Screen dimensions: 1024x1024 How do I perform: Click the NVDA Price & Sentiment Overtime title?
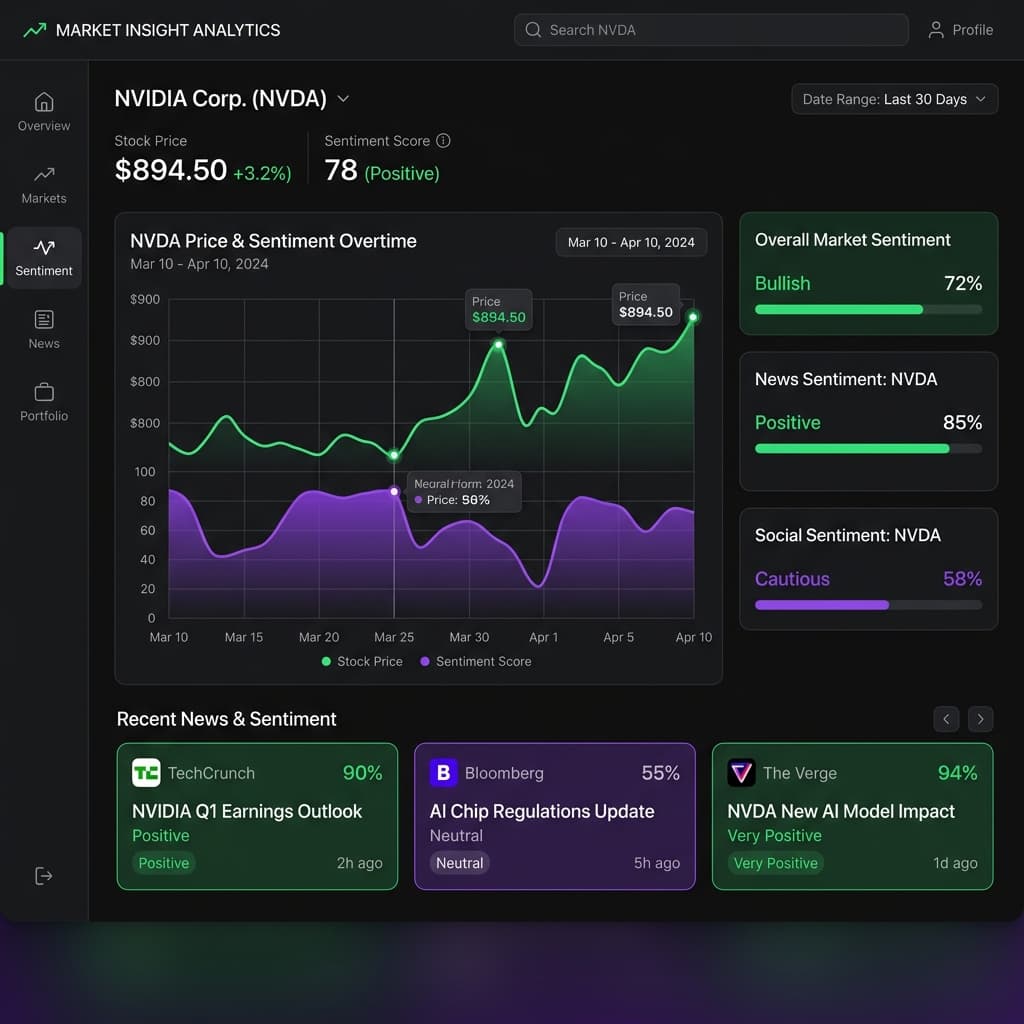[273, 241]
